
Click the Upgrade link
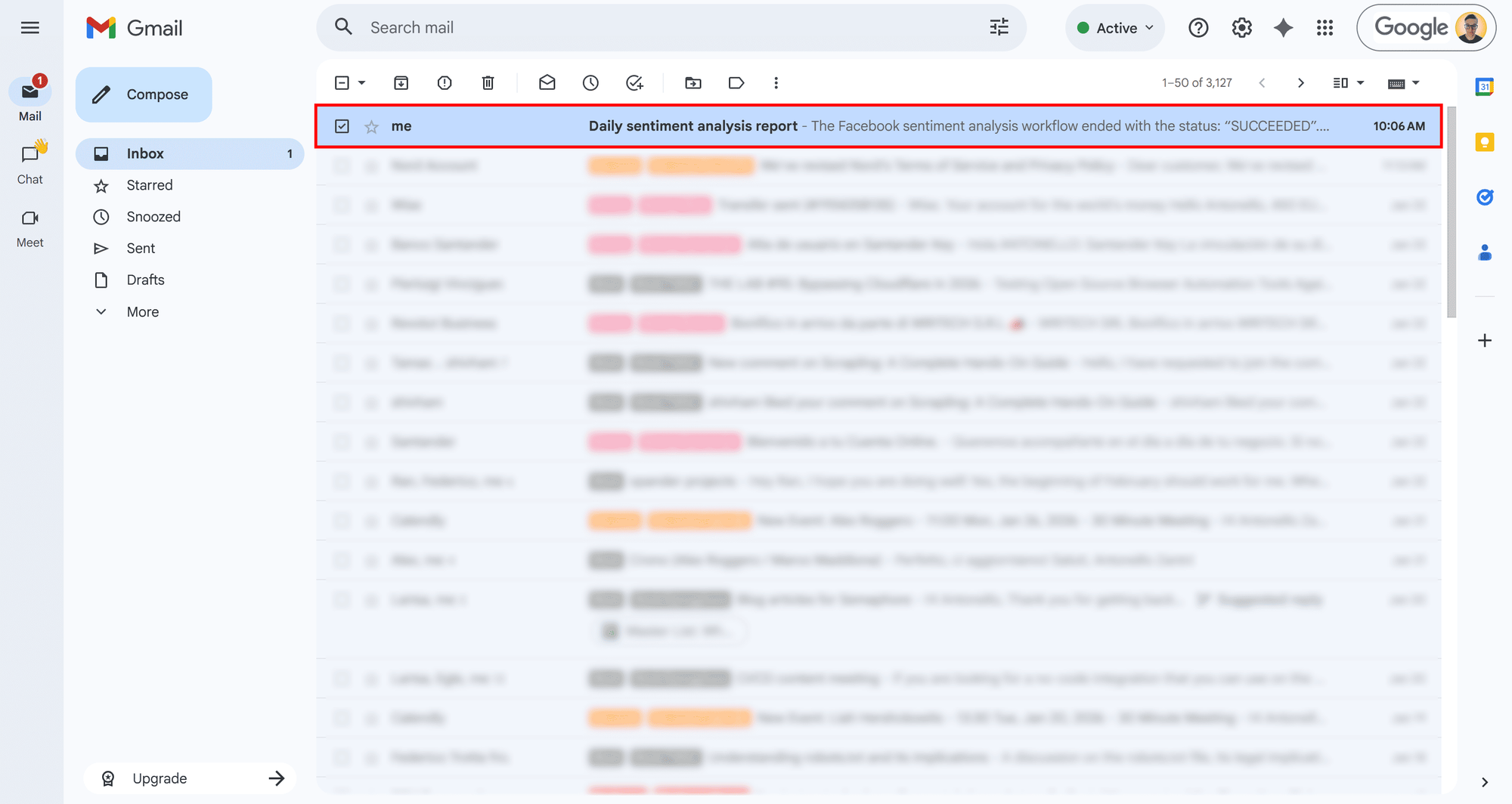[159, 778]
